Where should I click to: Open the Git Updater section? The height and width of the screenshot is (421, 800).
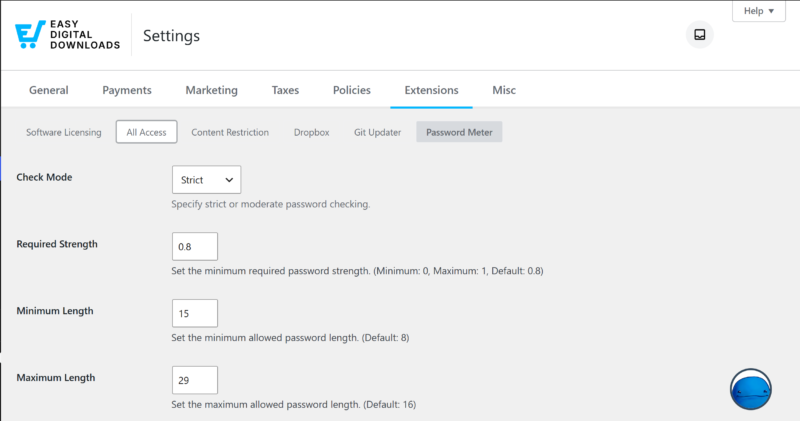tap(378, 132)
